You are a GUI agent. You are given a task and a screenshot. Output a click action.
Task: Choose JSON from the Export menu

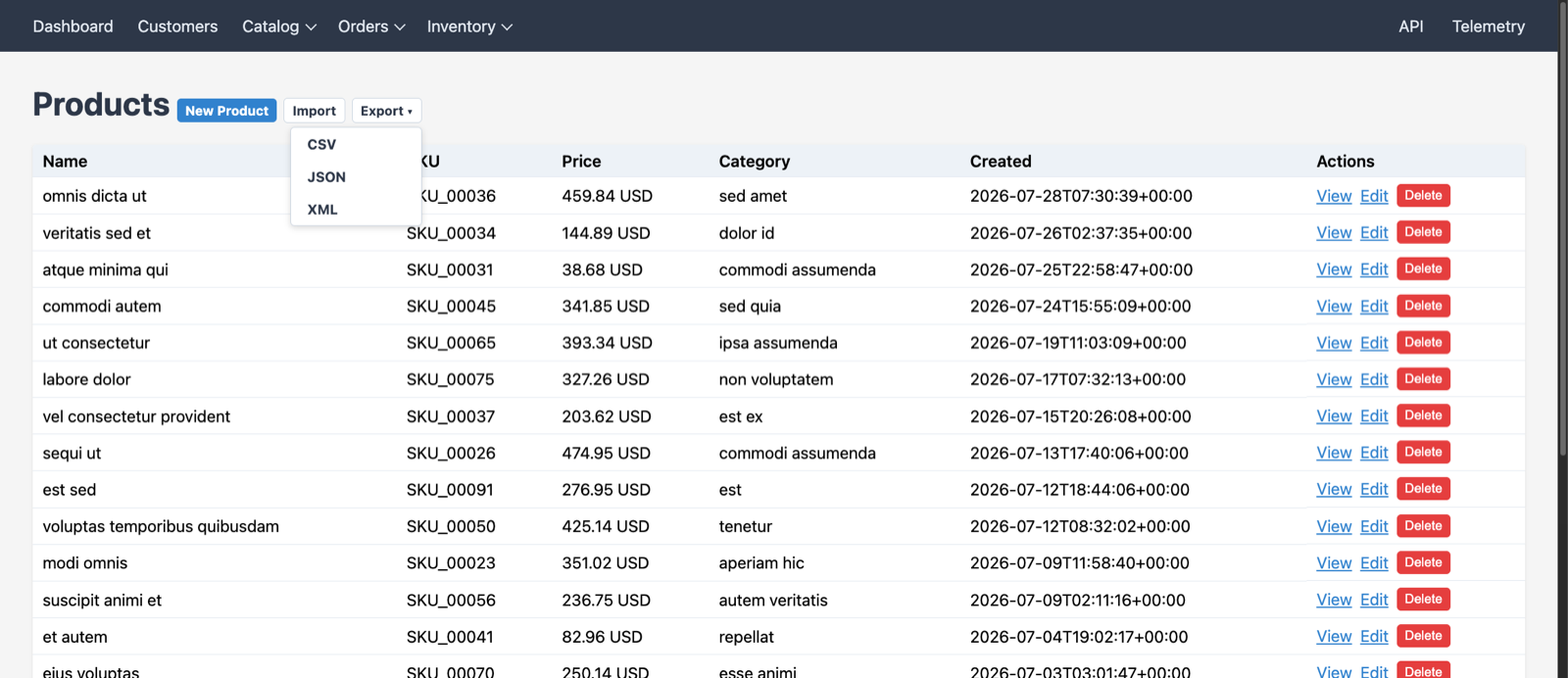tap(356, 176)
